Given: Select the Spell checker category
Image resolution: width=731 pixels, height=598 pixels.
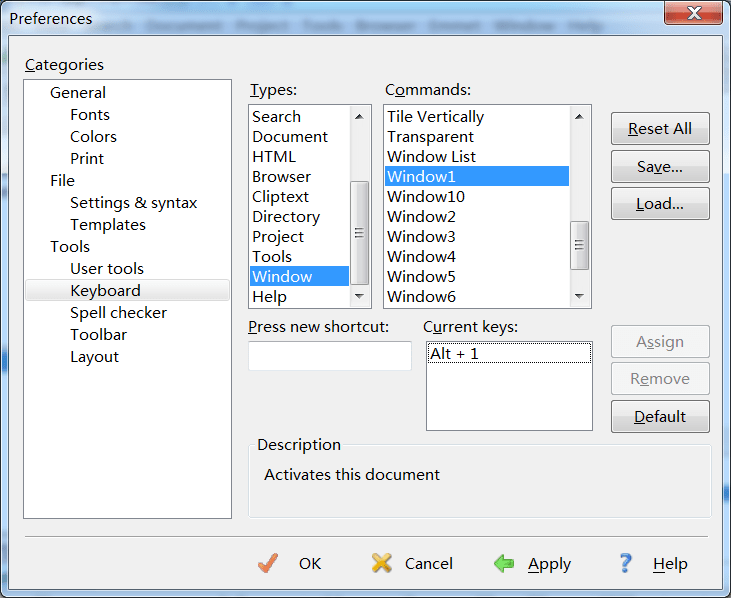Looking at the screenshot, I should [118, 313].
